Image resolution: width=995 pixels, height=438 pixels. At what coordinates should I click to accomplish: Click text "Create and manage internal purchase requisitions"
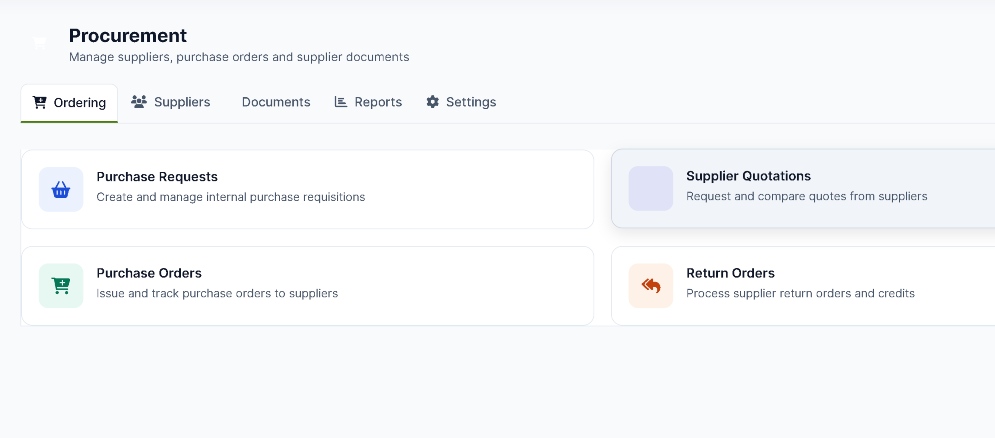231,197
